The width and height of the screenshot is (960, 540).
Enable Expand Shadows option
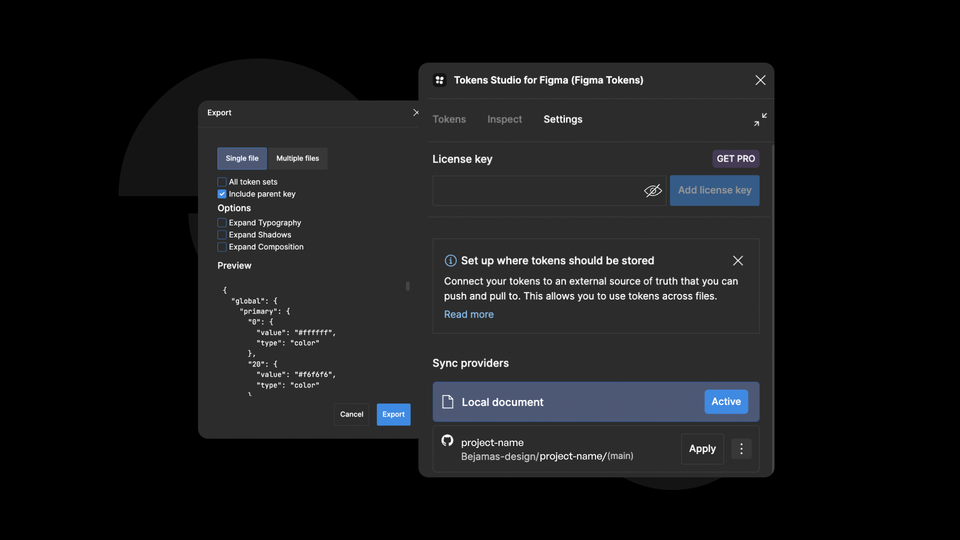pos(222,235)
